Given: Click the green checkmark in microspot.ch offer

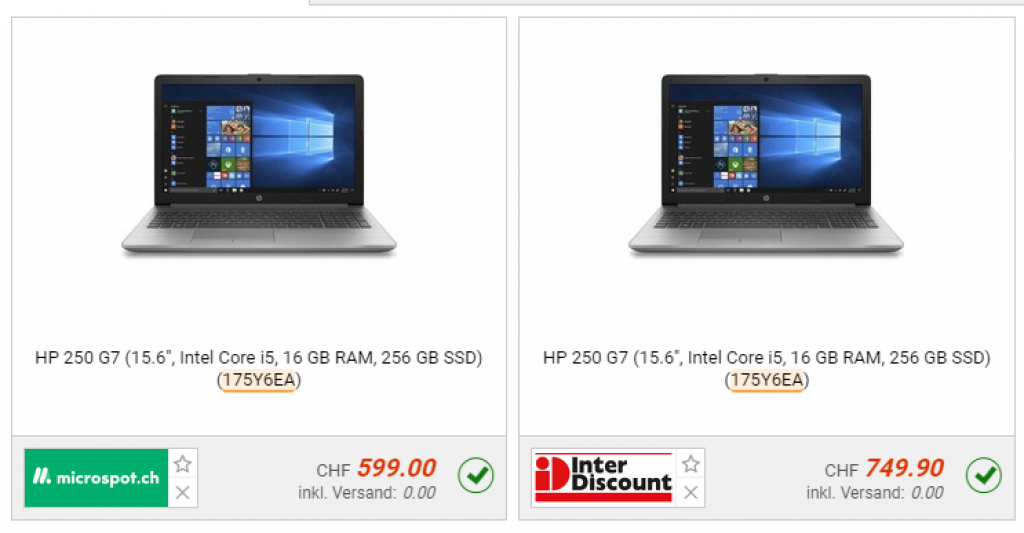Looking at the screenshot, I should coord(476,476).
